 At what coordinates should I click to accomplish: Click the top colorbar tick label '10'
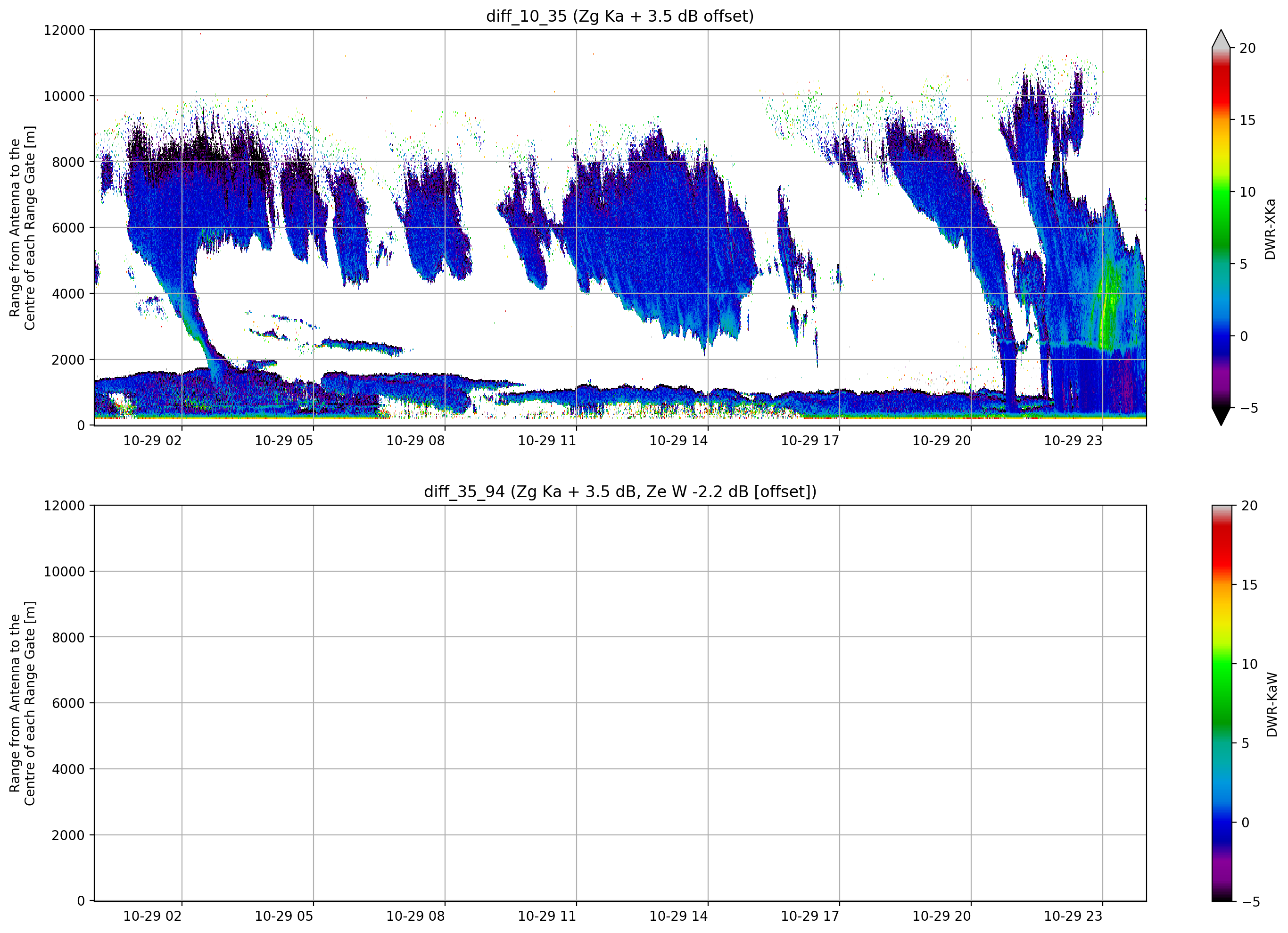pyautogui.click(x=1247, y=192)
